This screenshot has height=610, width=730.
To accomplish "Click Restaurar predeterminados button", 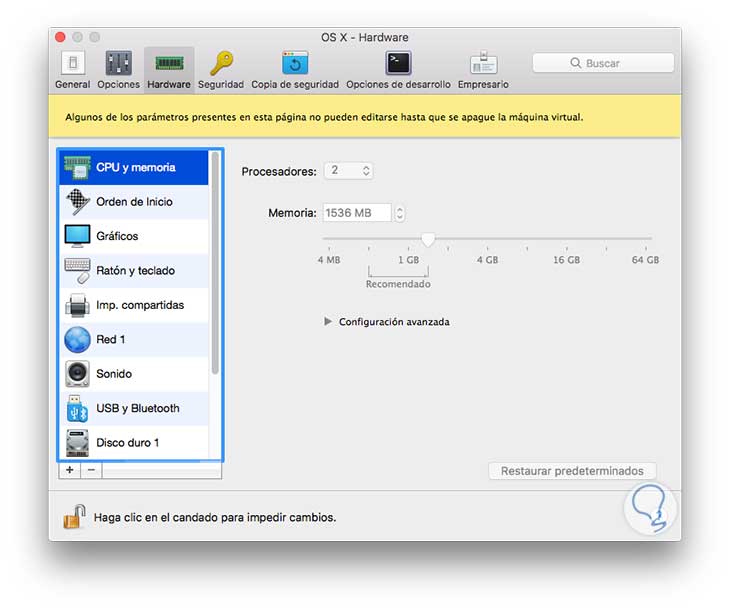I will pyautogui.click(x=572, y=471).
